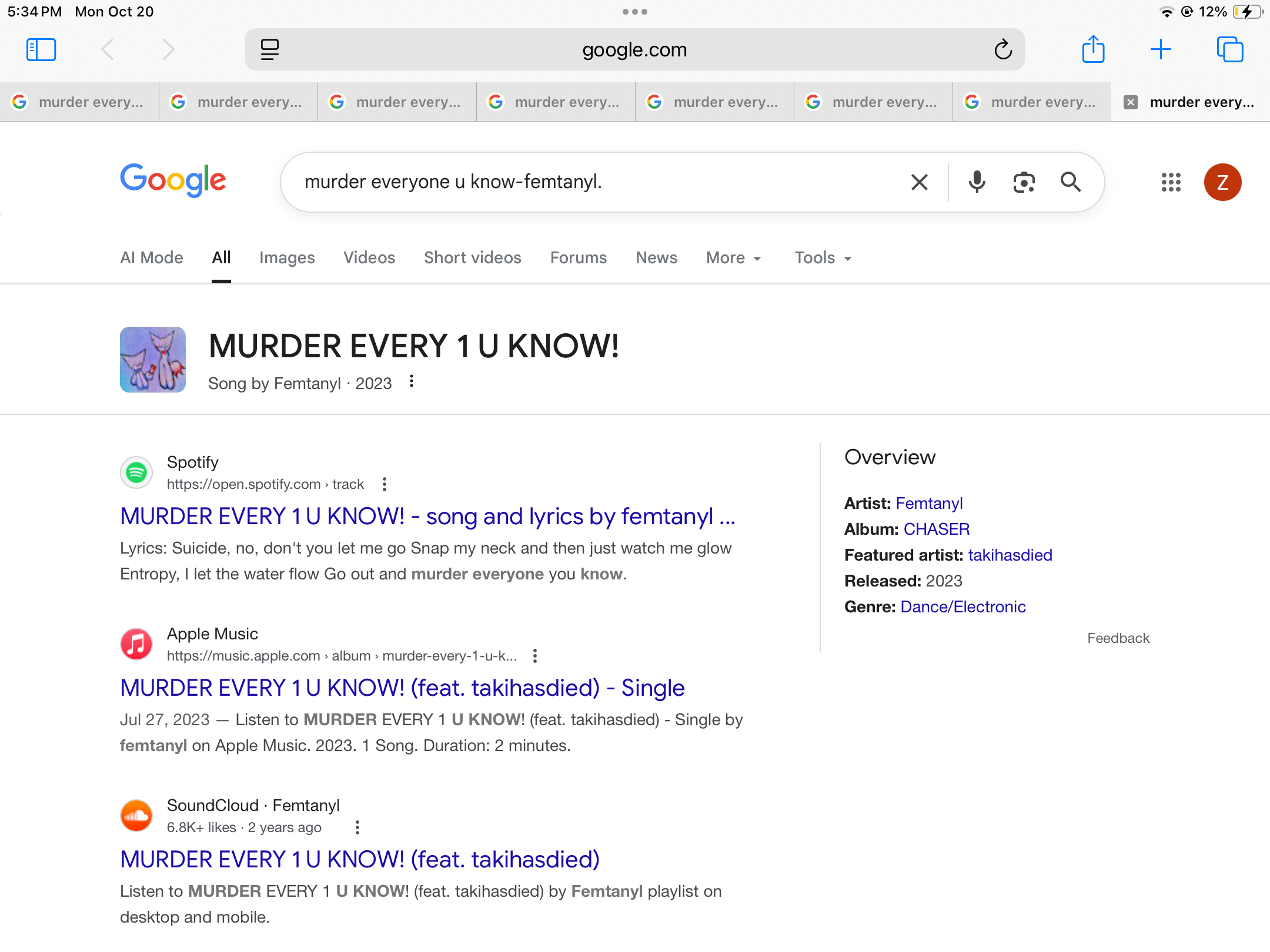Screen dimensions: 1270x952
Task: Close the active murder every... tab
Action: click(1130, 102)
